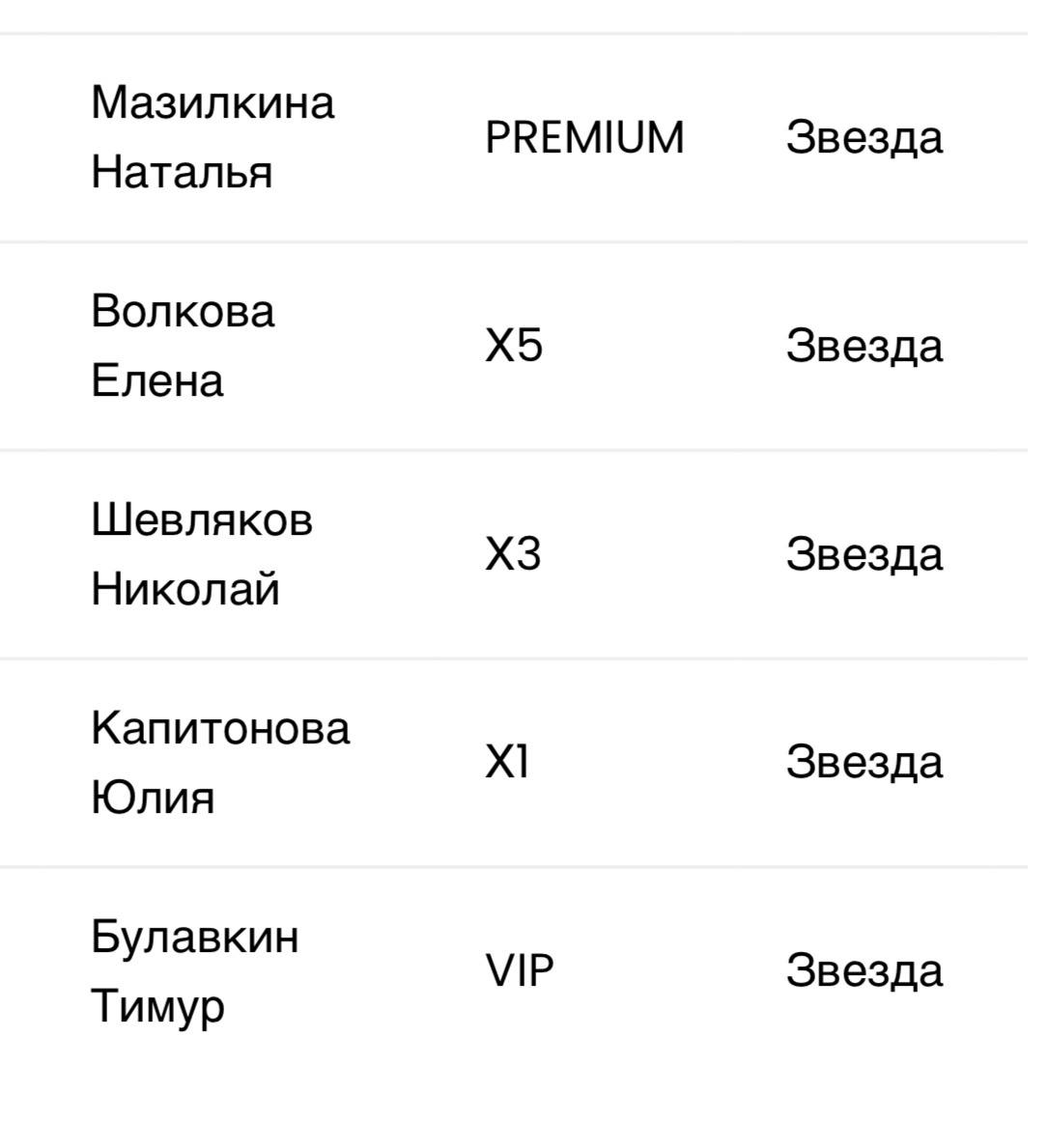The height and width of the screenshot is (1148, 1049).
Task: Select the X5 category cell
Action: coord(514,346)
